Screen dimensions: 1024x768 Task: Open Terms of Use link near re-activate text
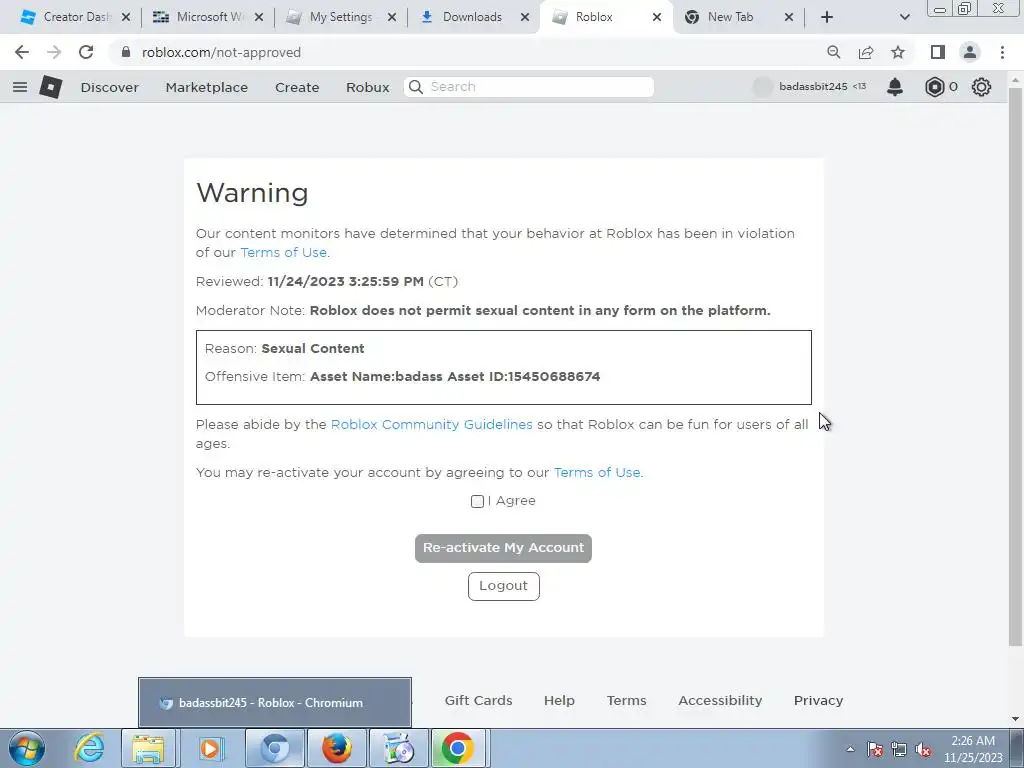(x=597, y=472)
